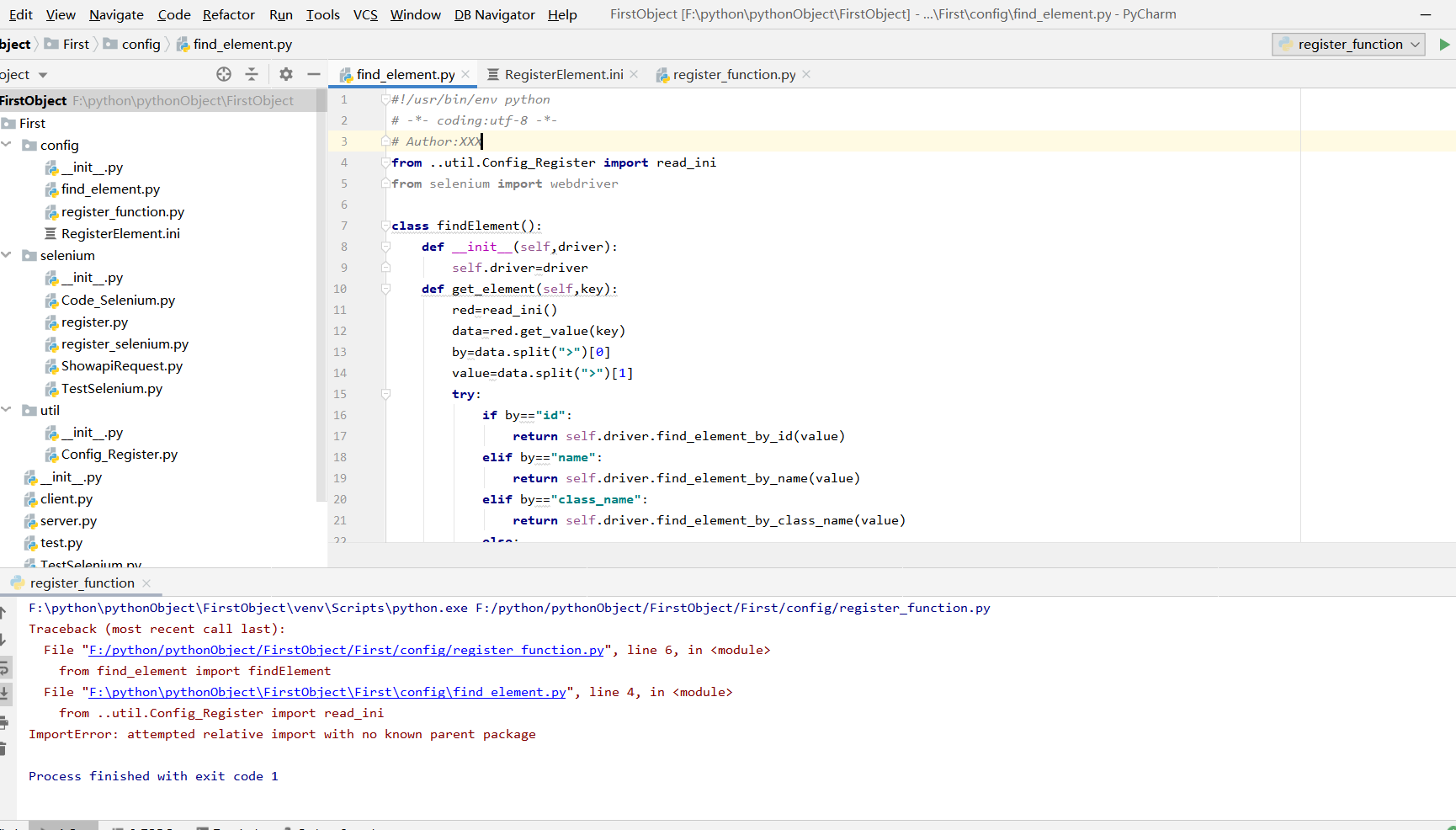
Task: Click the locate-in-project target icon
Action: 224,74
